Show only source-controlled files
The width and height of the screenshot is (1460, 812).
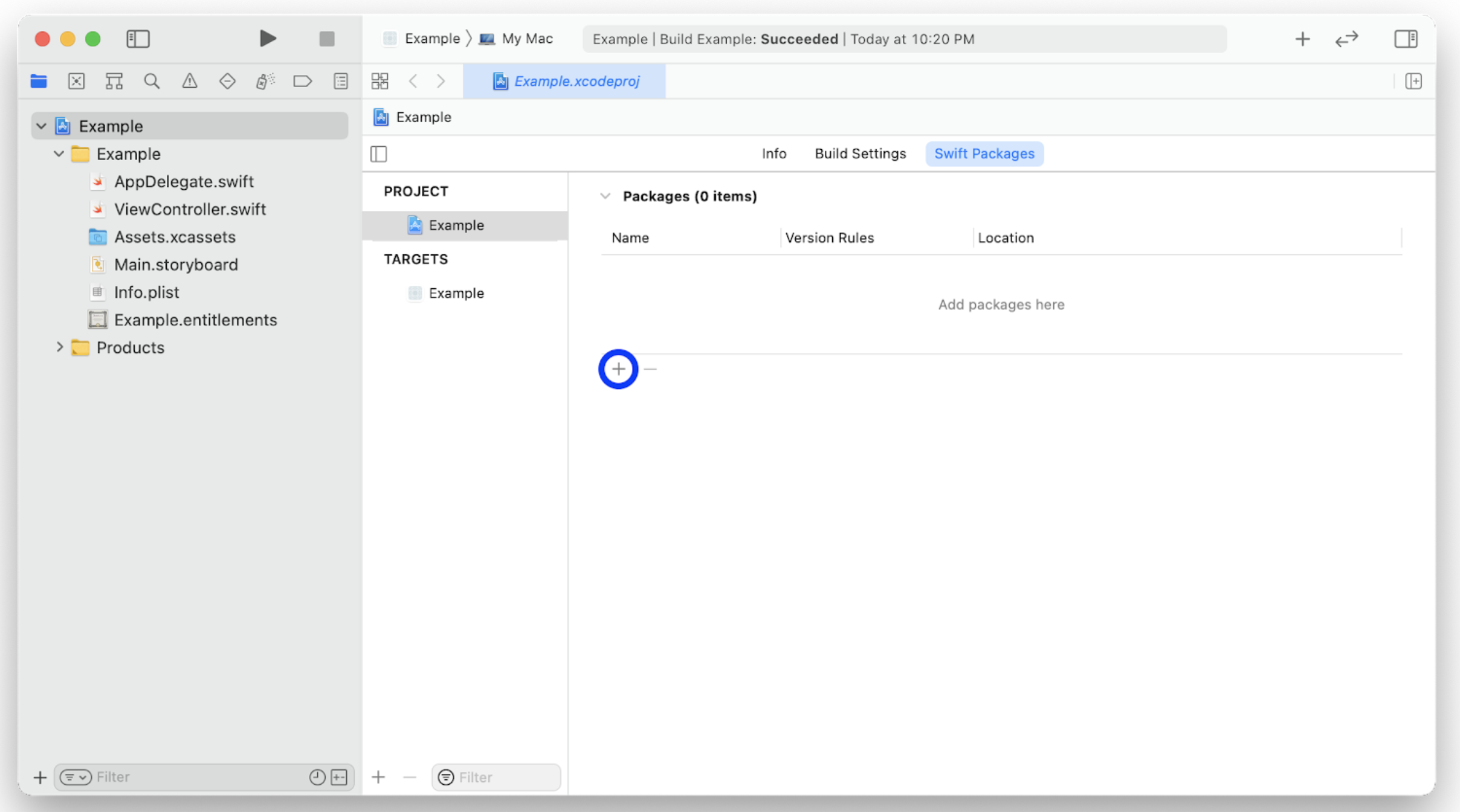coord(340,777)
